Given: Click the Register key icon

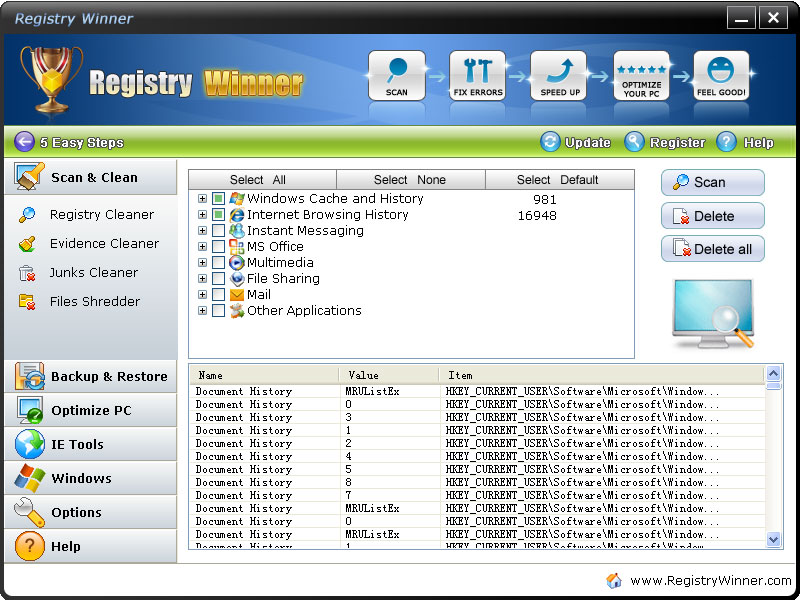Looking at the screenshot, I should [x=634, y=142].
